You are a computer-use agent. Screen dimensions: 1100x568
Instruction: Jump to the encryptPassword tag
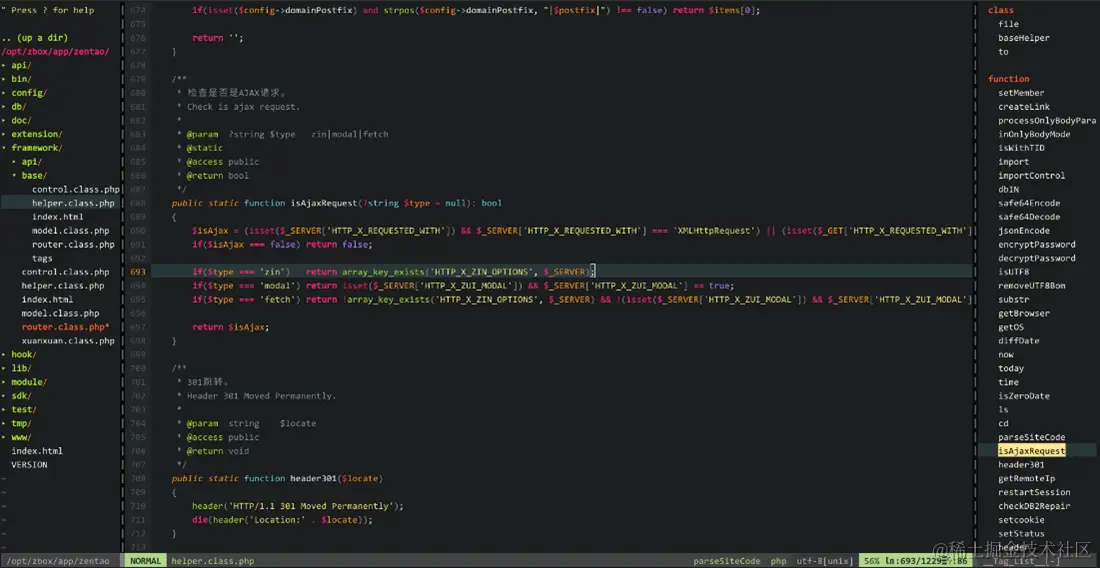(x=1037, y=245)
